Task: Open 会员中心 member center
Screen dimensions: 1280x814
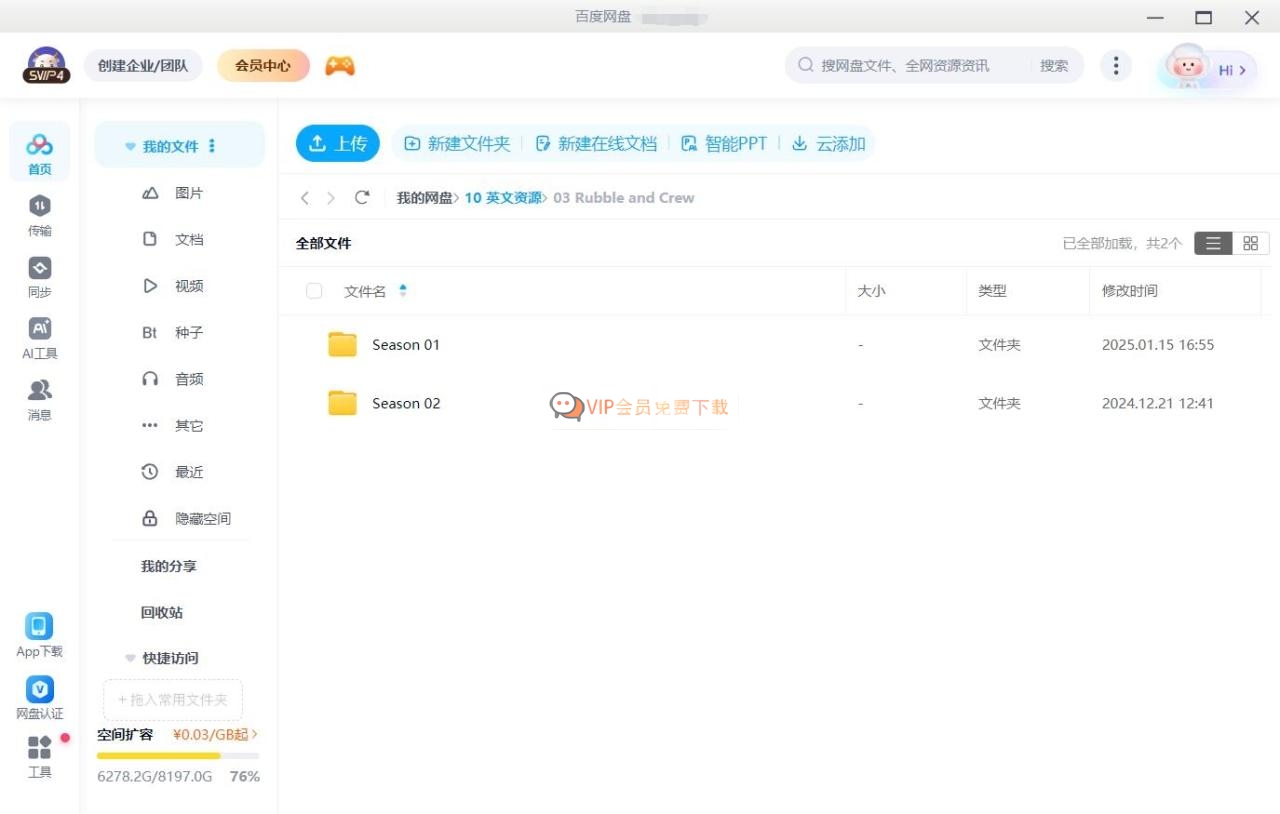Action: pyautogui.click(x=263, y=66)
